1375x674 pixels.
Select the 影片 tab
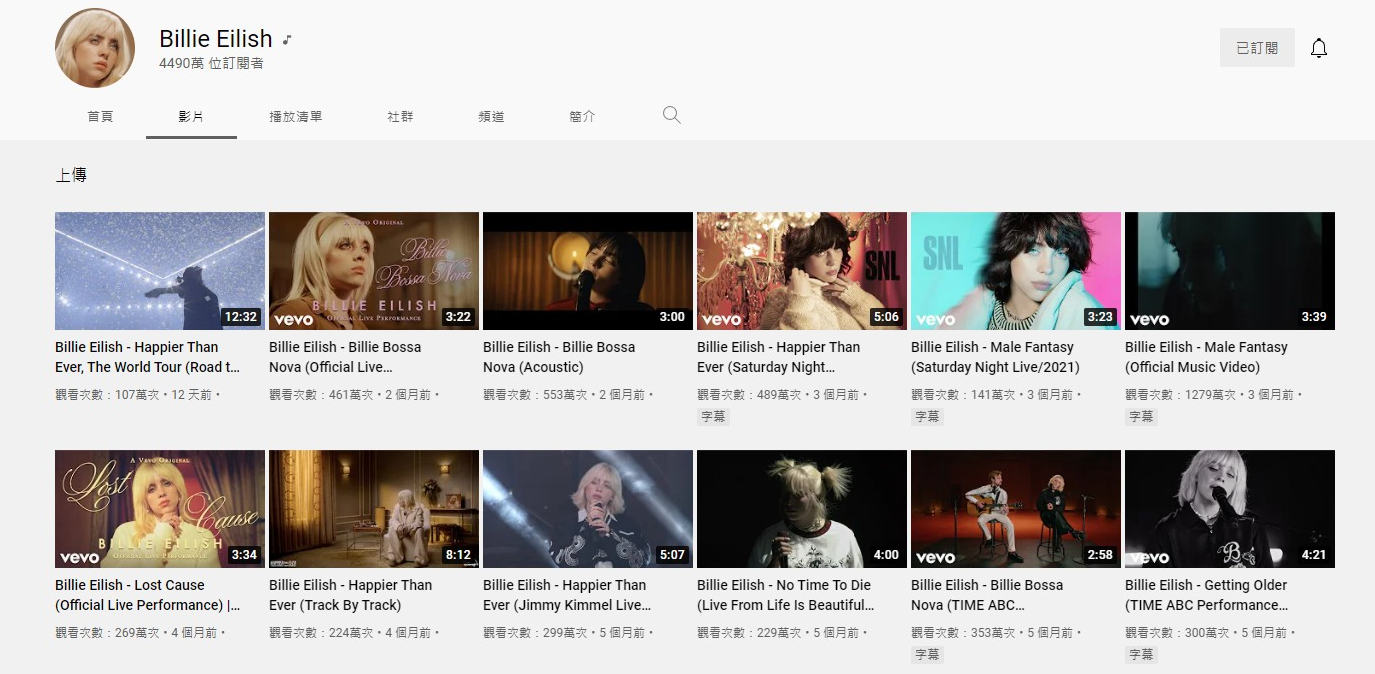click(x=191, y=117)
